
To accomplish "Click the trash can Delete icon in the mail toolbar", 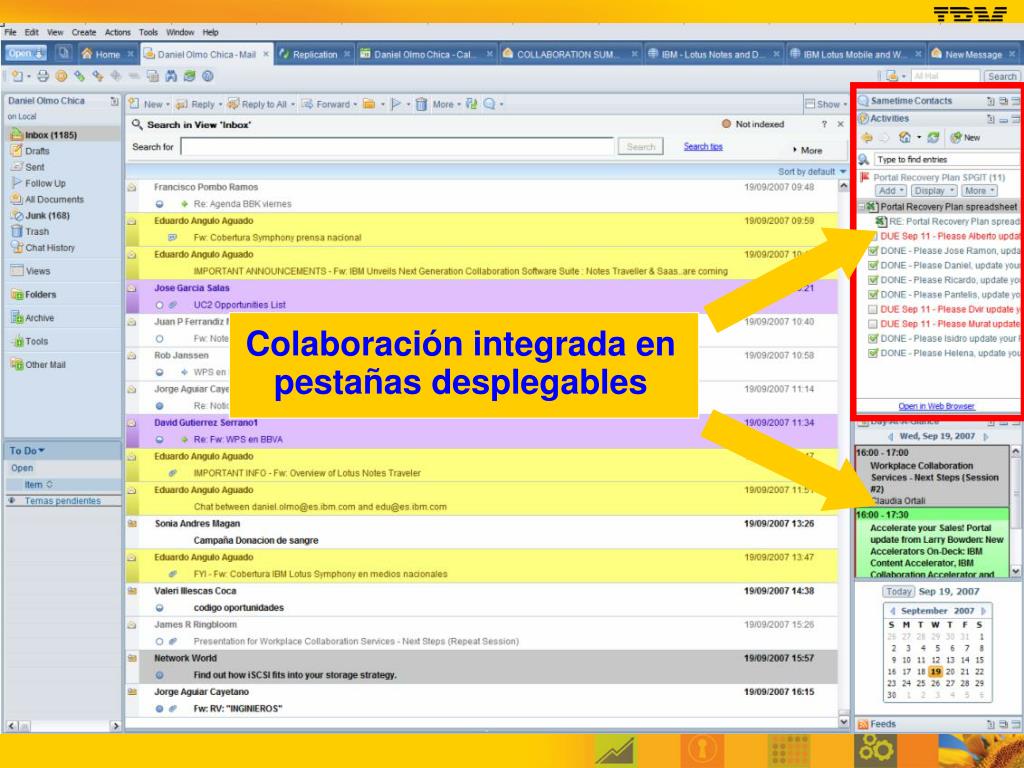I will point(421,104).
